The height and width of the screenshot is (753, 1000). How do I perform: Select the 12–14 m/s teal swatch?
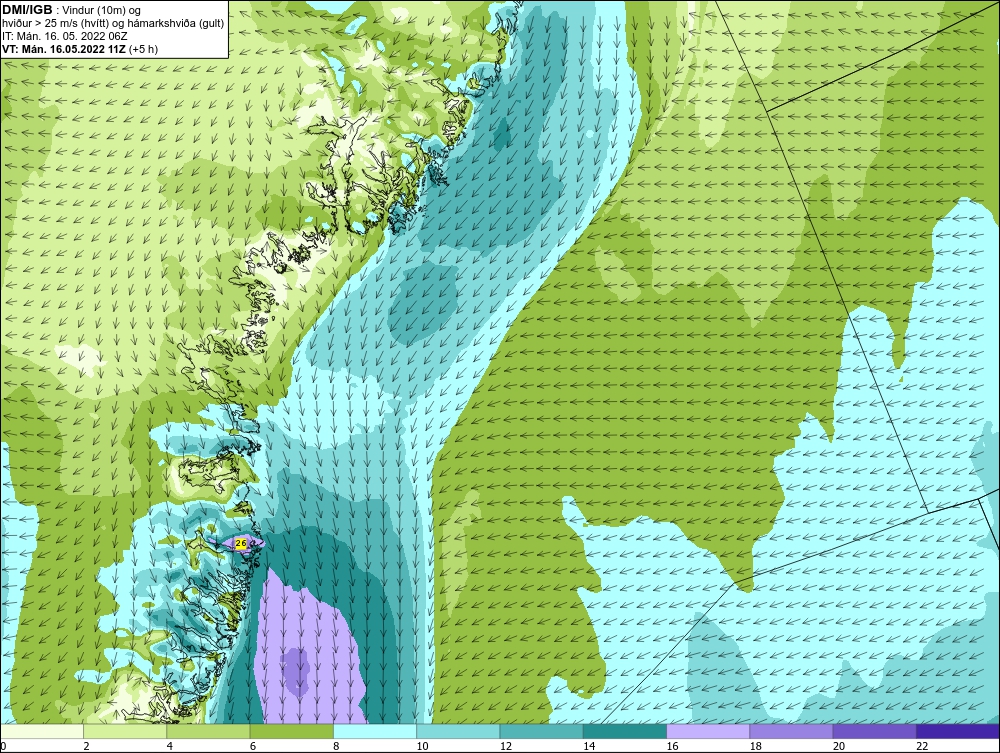point(541,731)
